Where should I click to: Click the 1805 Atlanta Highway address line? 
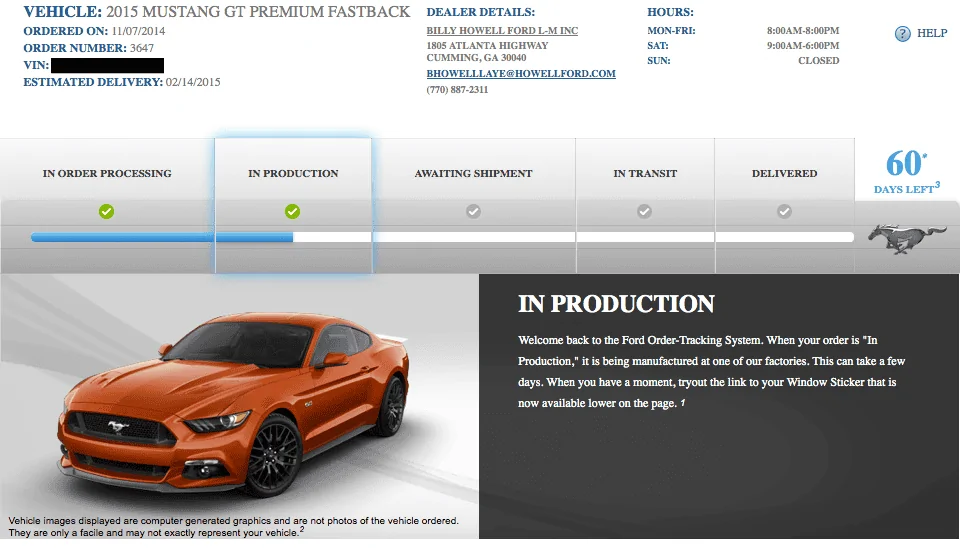(x=487, y=46)
